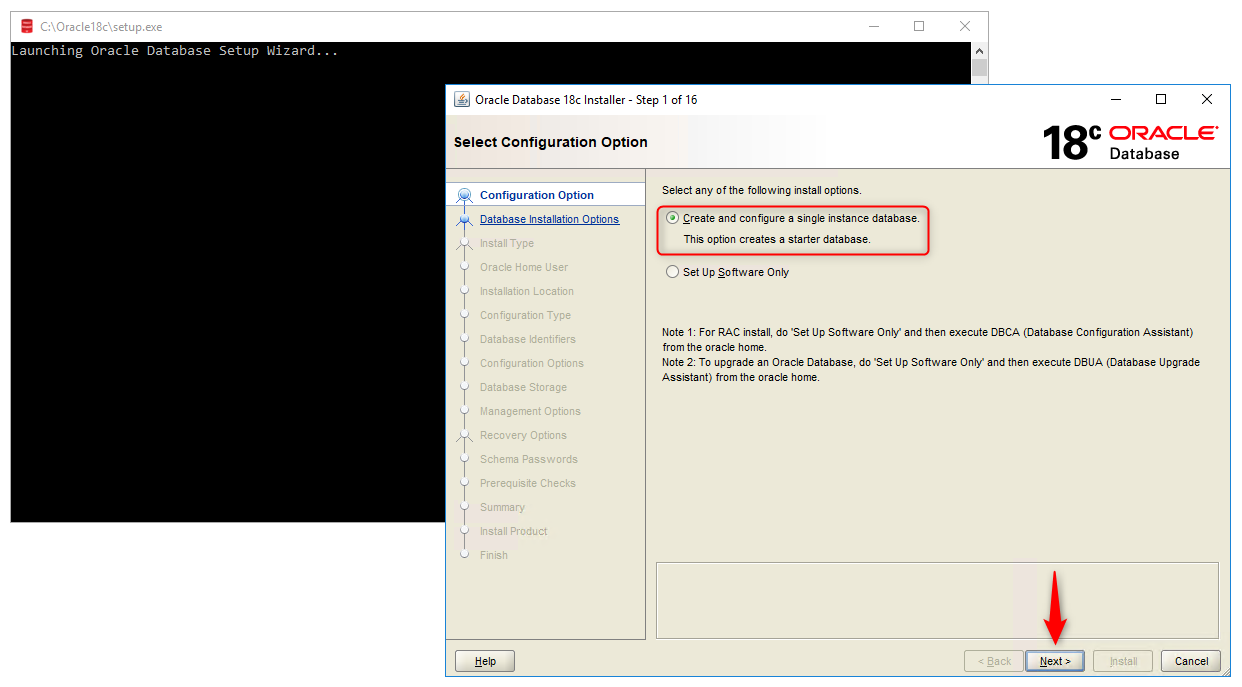
Task: Click the 'Note 2: To upgrade an Oracle Database' text
Action: click(931, 369)
